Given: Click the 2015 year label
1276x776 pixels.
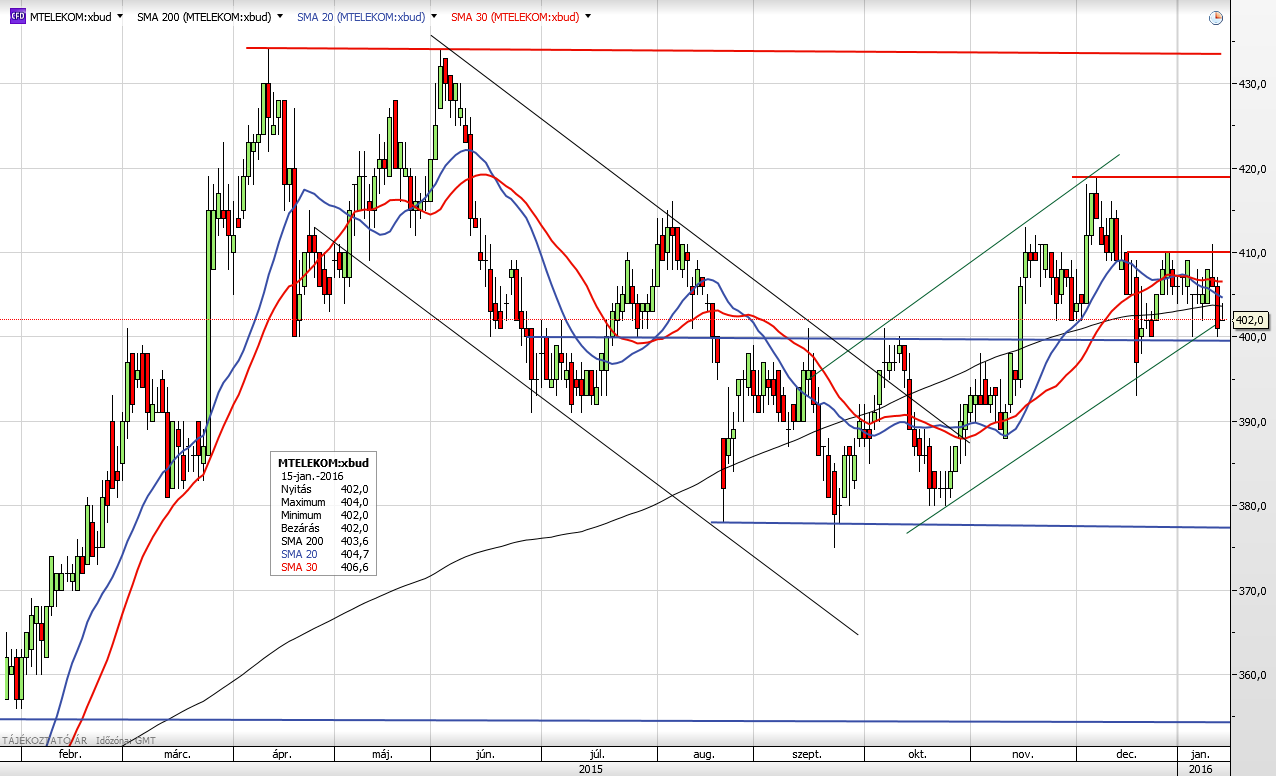Looking at the screenshot, I should pyautogui.click(x=591, y=769).
